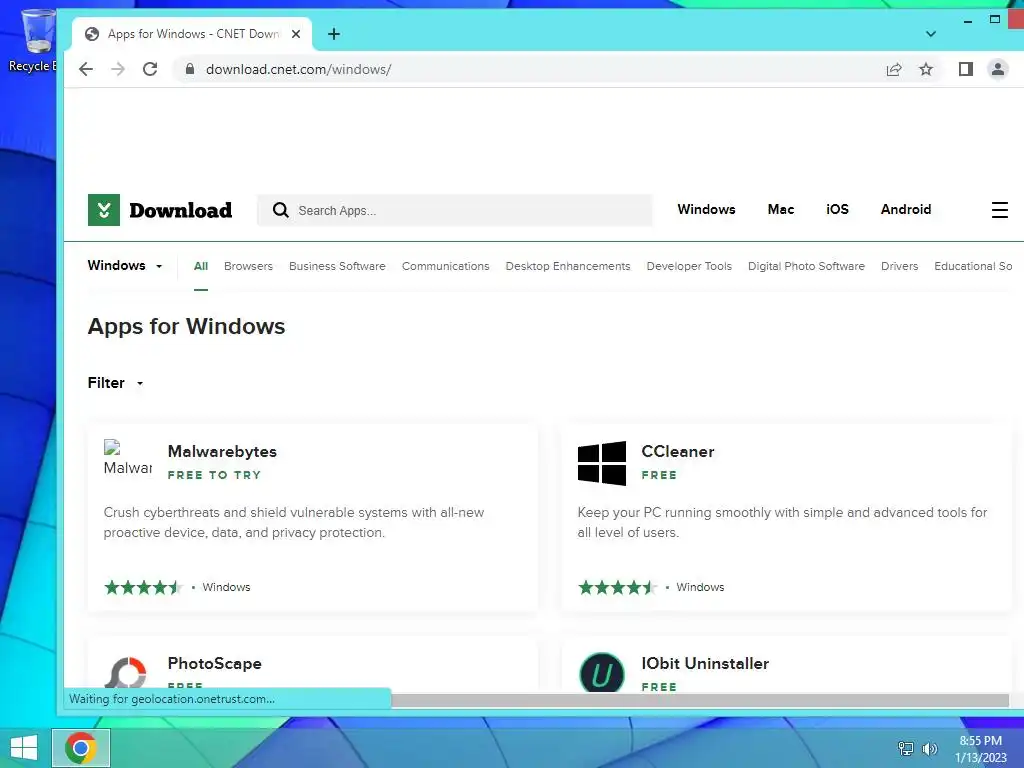Click the search magnifier icon
This screenshot has width=1024, height=768.
[281, 210]
